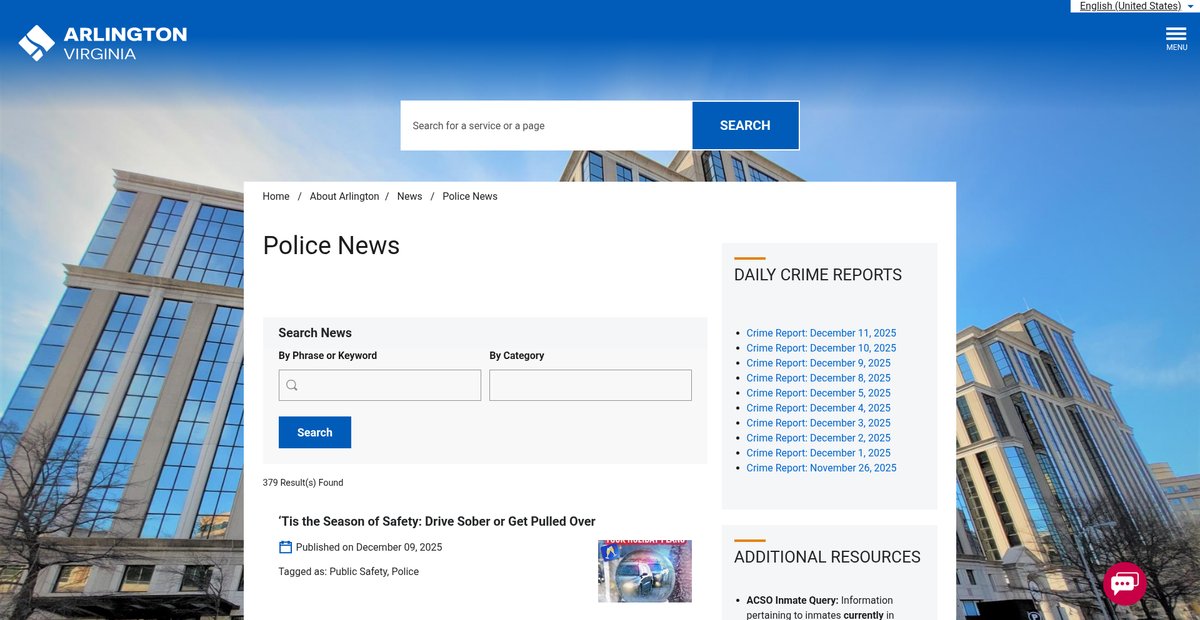1200x620 pixels.
Task: Open Crime Report: November 26, 2025
Action: point(821,468)
